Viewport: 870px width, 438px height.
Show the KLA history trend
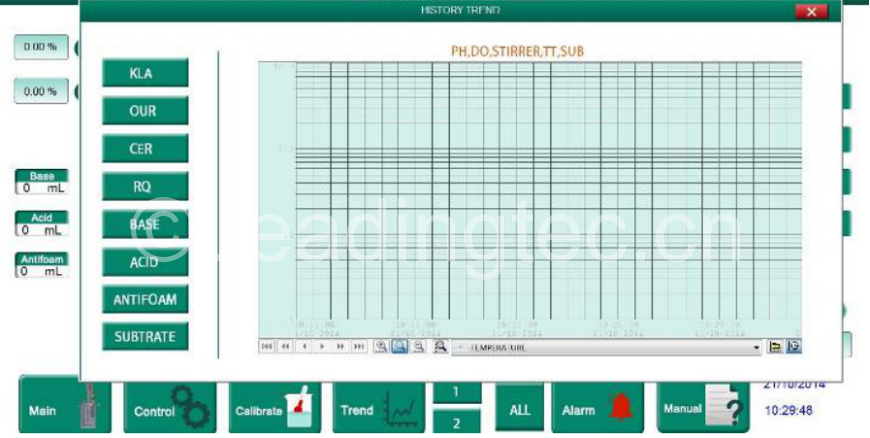(144, 73)
